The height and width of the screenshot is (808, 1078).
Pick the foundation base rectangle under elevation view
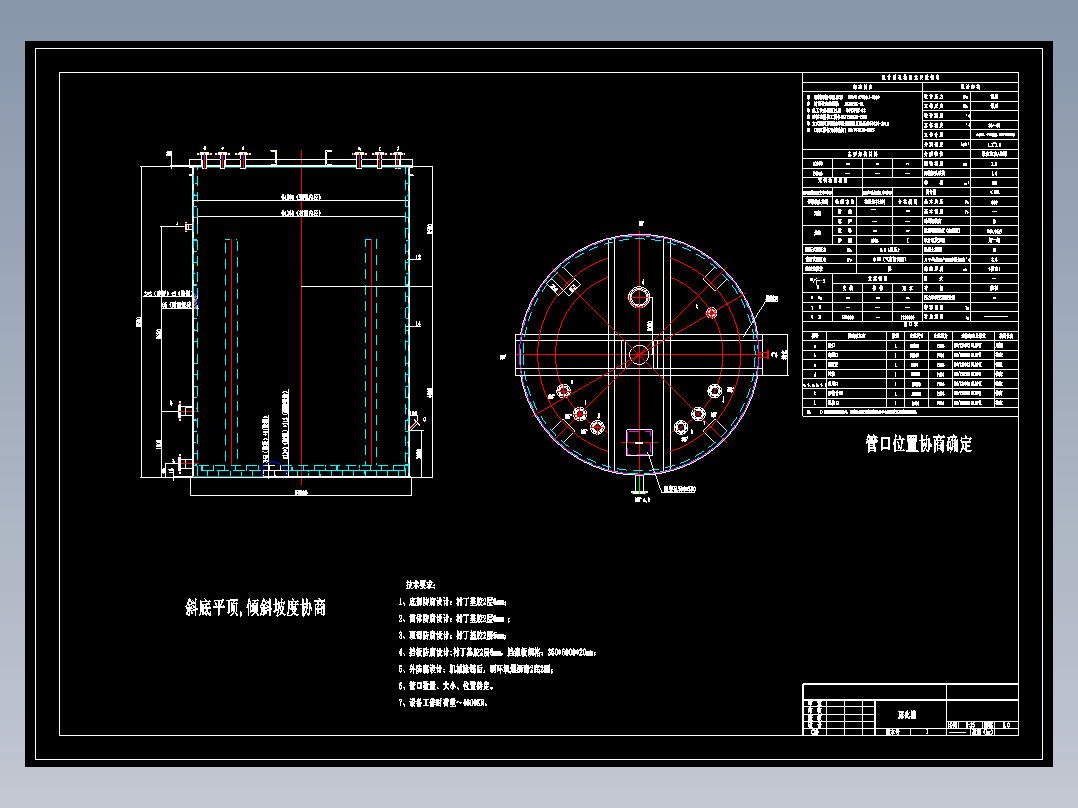[x=301, y=486]
